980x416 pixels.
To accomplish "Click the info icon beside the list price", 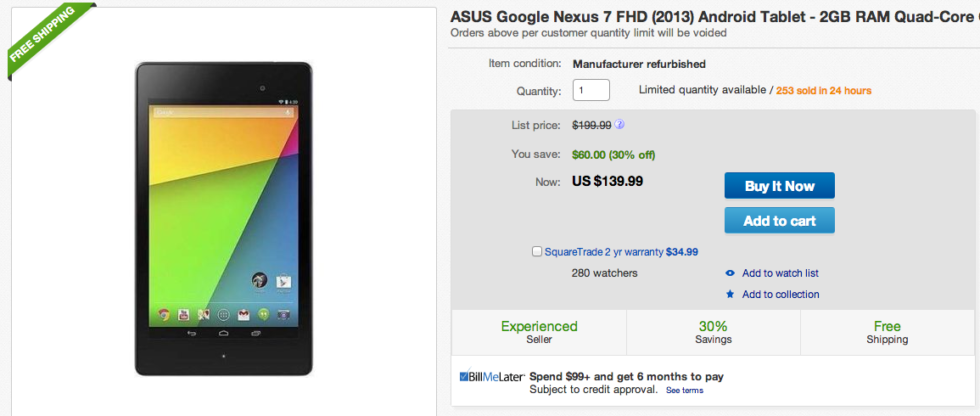I will 620,125.
